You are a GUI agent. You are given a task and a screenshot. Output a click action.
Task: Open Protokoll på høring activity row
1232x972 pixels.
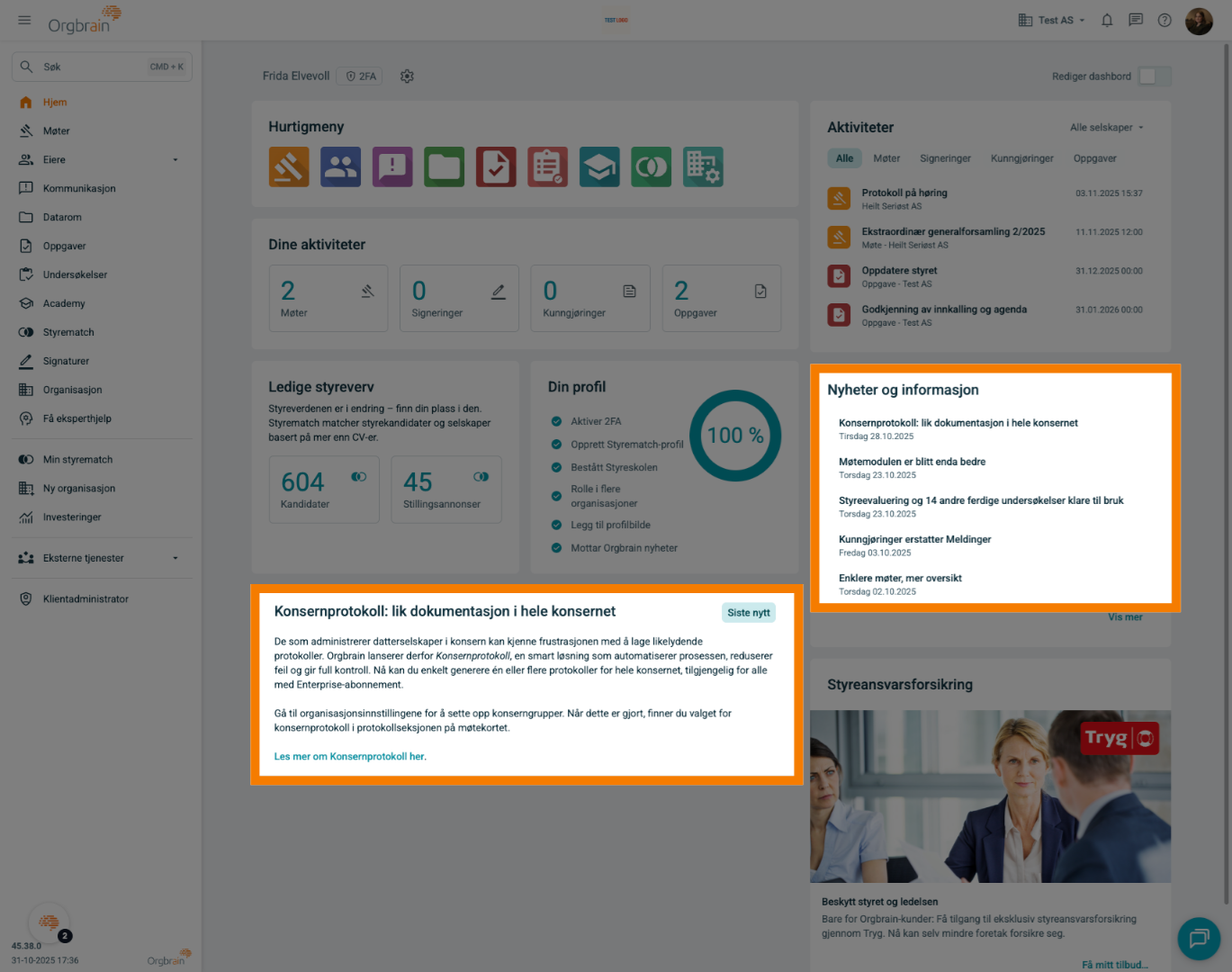(985, 199)
